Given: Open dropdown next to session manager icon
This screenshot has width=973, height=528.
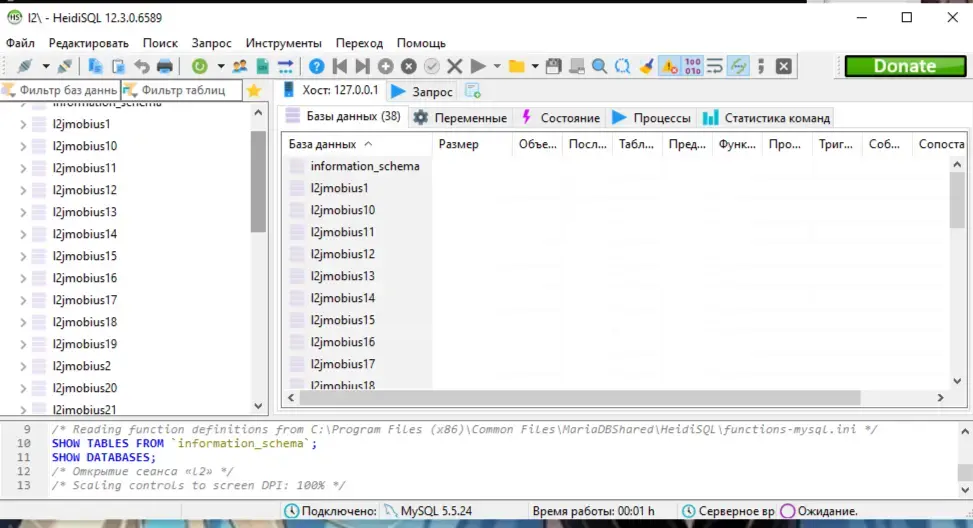Looking at the screenshot, I should pyautogui.click(x=45, y=66).
